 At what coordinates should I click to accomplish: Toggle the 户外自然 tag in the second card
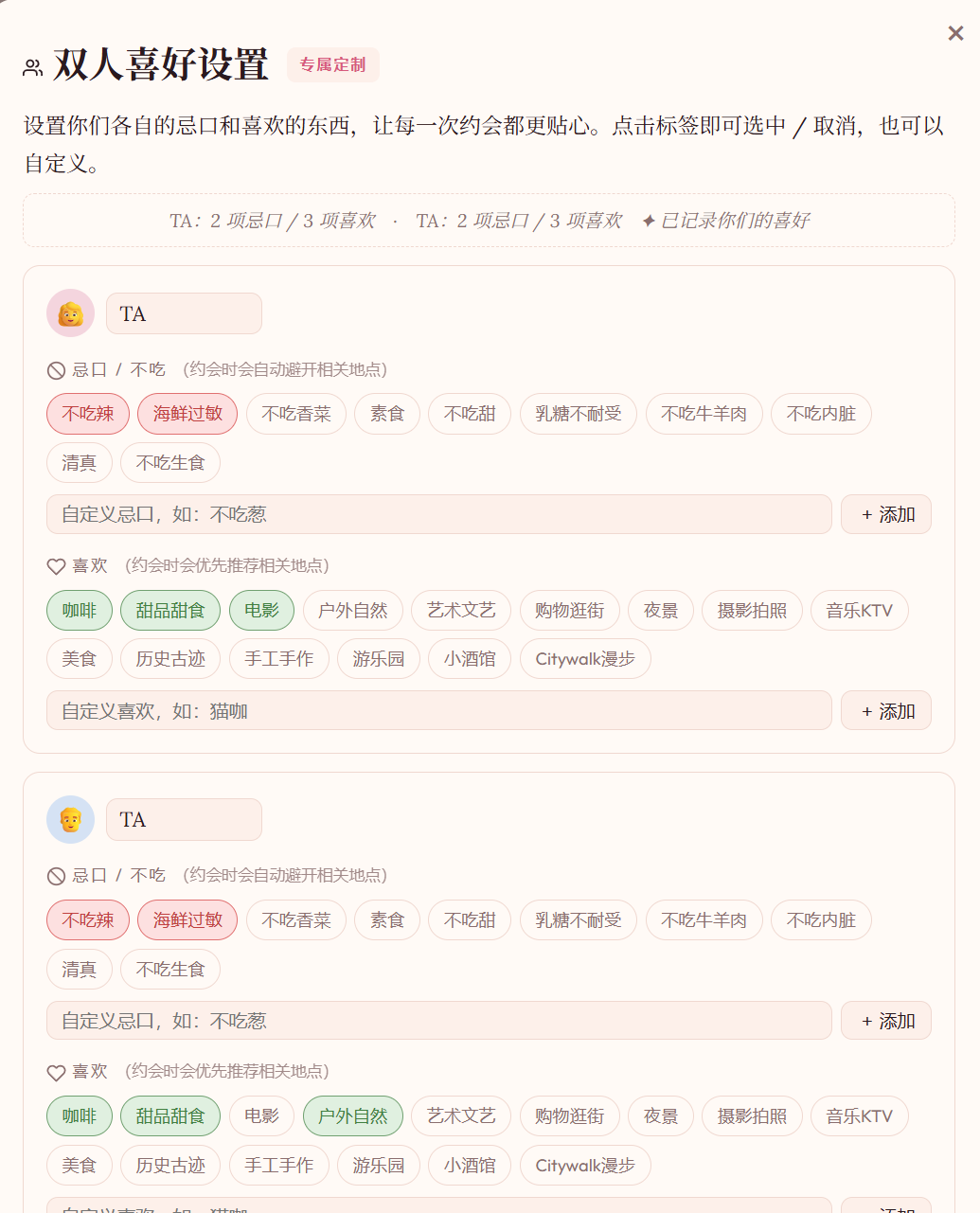353,1116
